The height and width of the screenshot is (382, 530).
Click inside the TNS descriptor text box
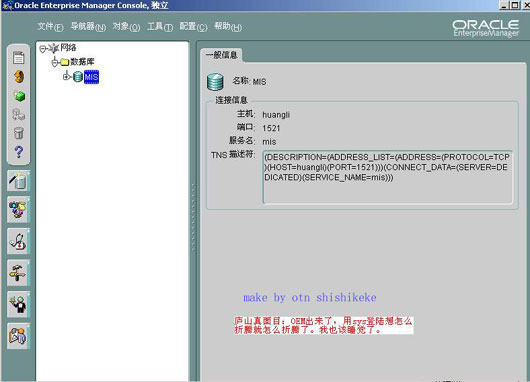point(388,177)
